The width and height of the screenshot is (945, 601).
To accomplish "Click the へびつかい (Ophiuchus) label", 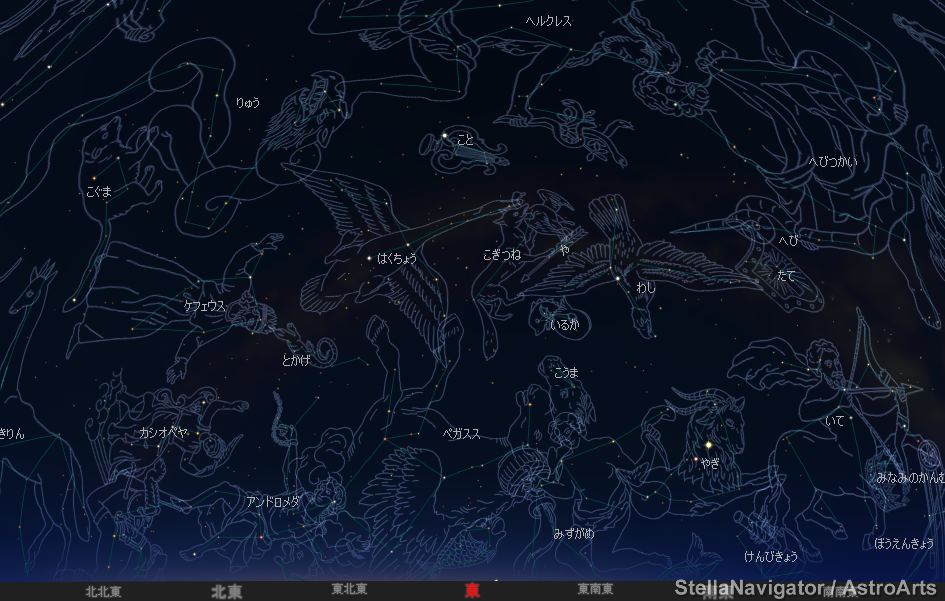I will (x=833, y=161).
